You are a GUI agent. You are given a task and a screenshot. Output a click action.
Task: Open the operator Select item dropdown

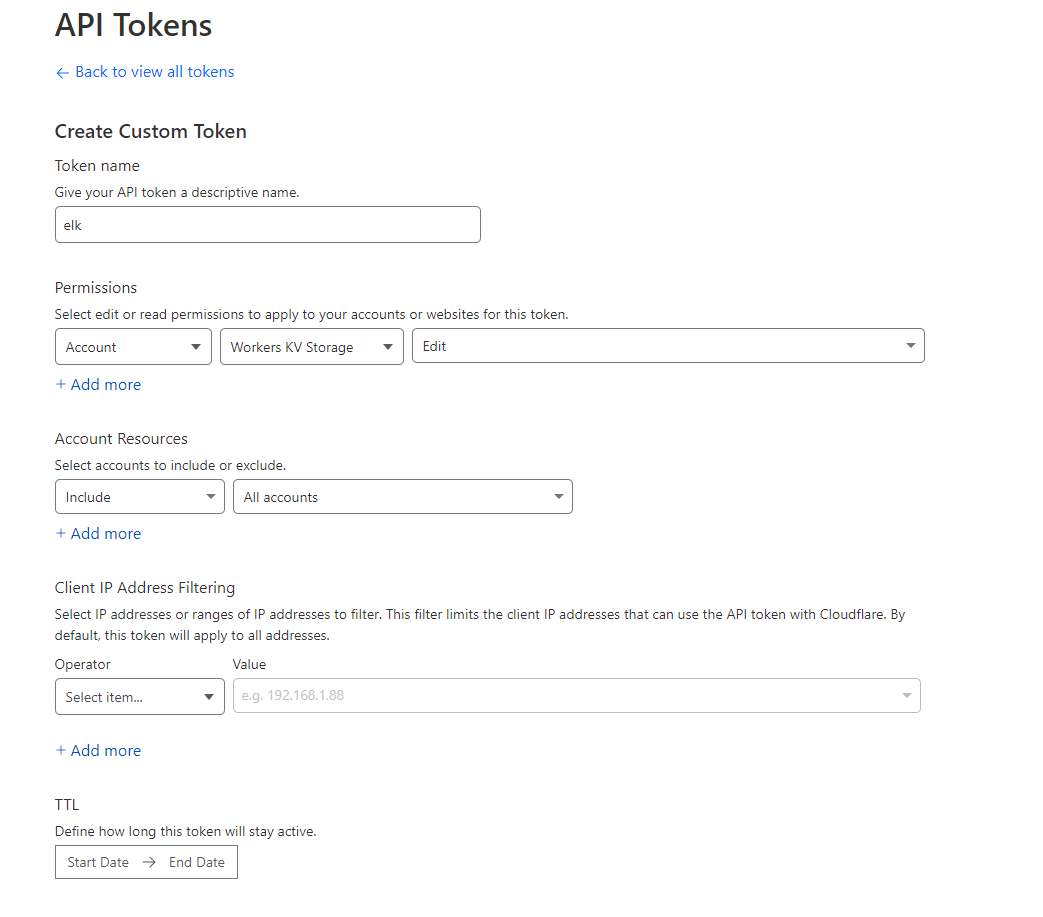click(139, 696)
